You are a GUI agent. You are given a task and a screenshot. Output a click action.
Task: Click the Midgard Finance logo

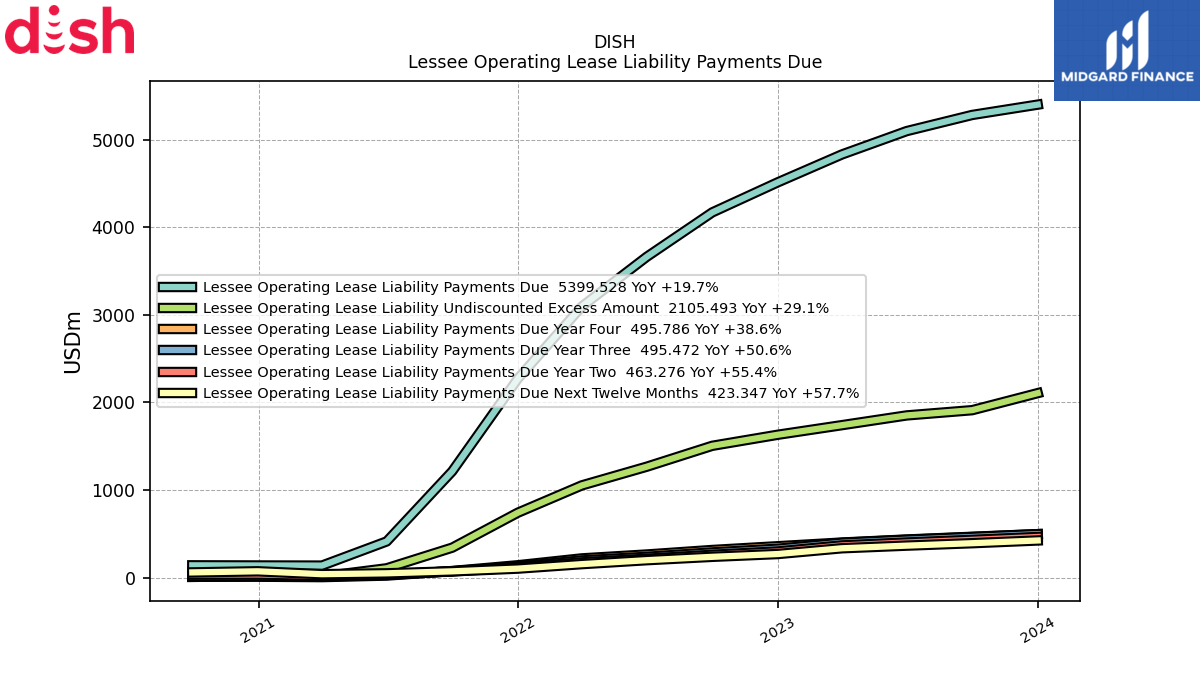pos(1127,50)
